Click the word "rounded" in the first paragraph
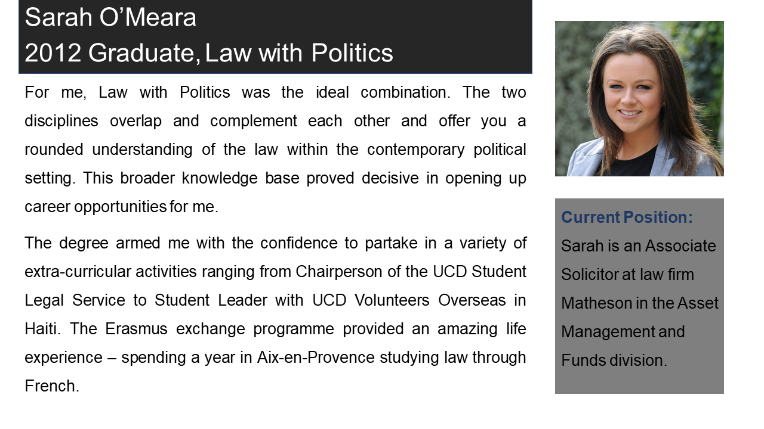Viewport: 764px width, 429px height. pos(54,149)
